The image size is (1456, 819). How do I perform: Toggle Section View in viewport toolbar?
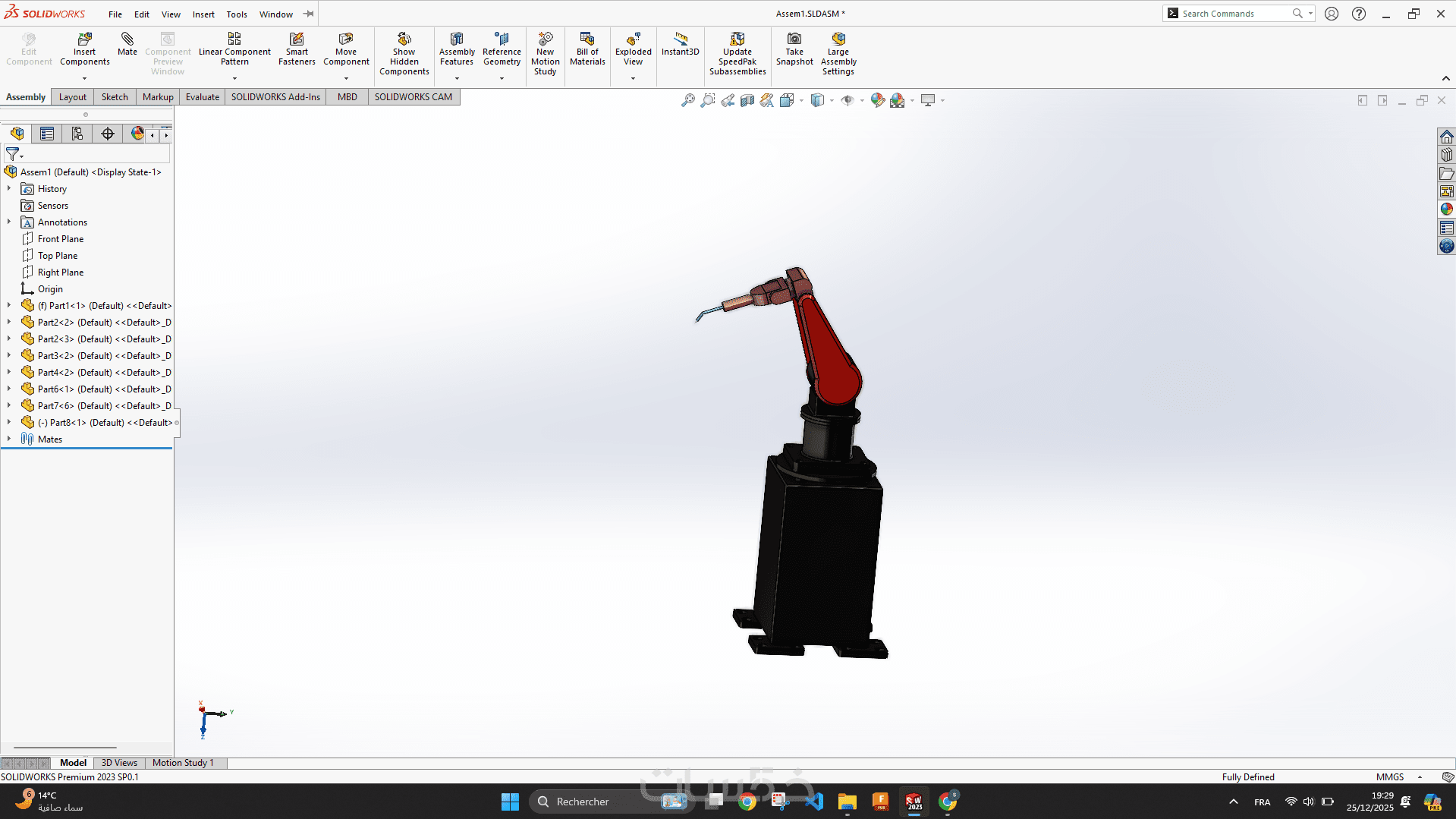pyautogui.click(x=747, y=100)
